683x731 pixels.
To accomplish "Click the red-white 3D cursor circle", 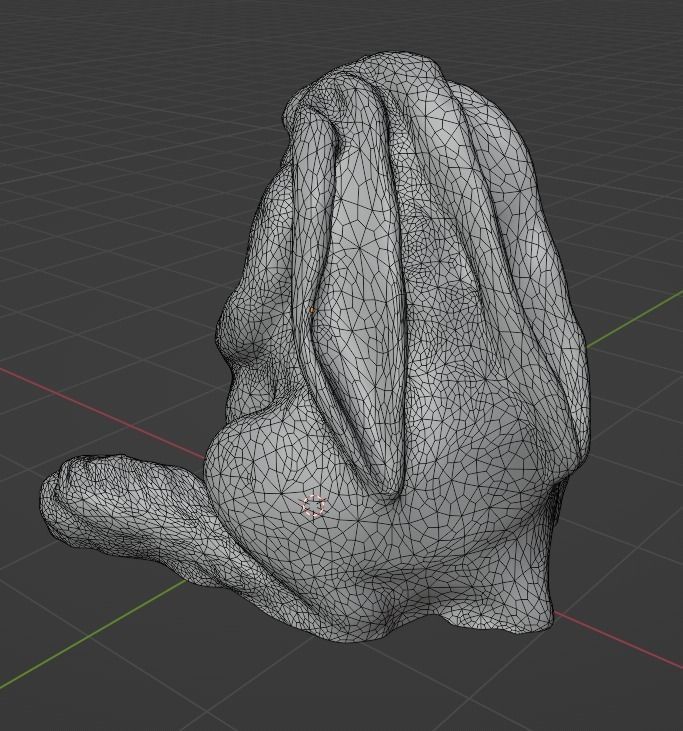I will pyautogui.click(x=314, y=506).
